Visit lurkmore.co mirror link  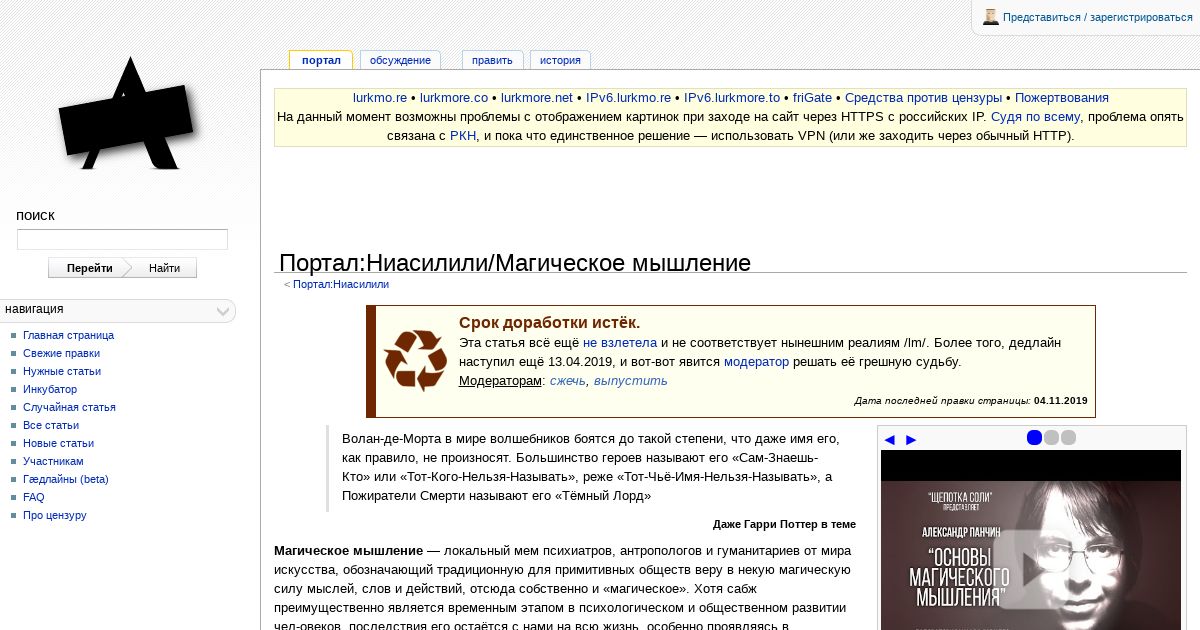coord(454,98)
